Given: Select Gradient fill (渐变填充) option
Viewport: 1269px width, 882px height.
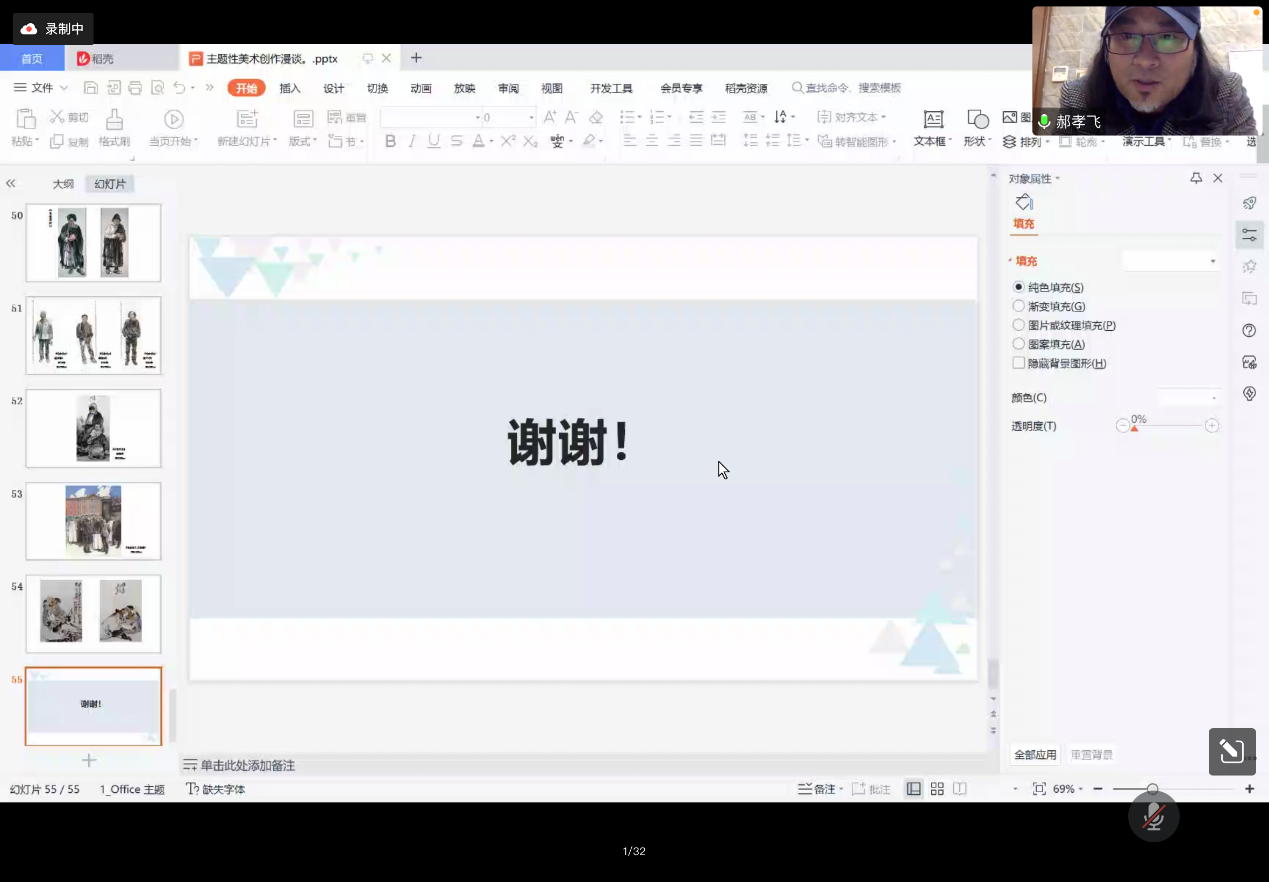Looking at the screenshot, I should coord(1019,306).
